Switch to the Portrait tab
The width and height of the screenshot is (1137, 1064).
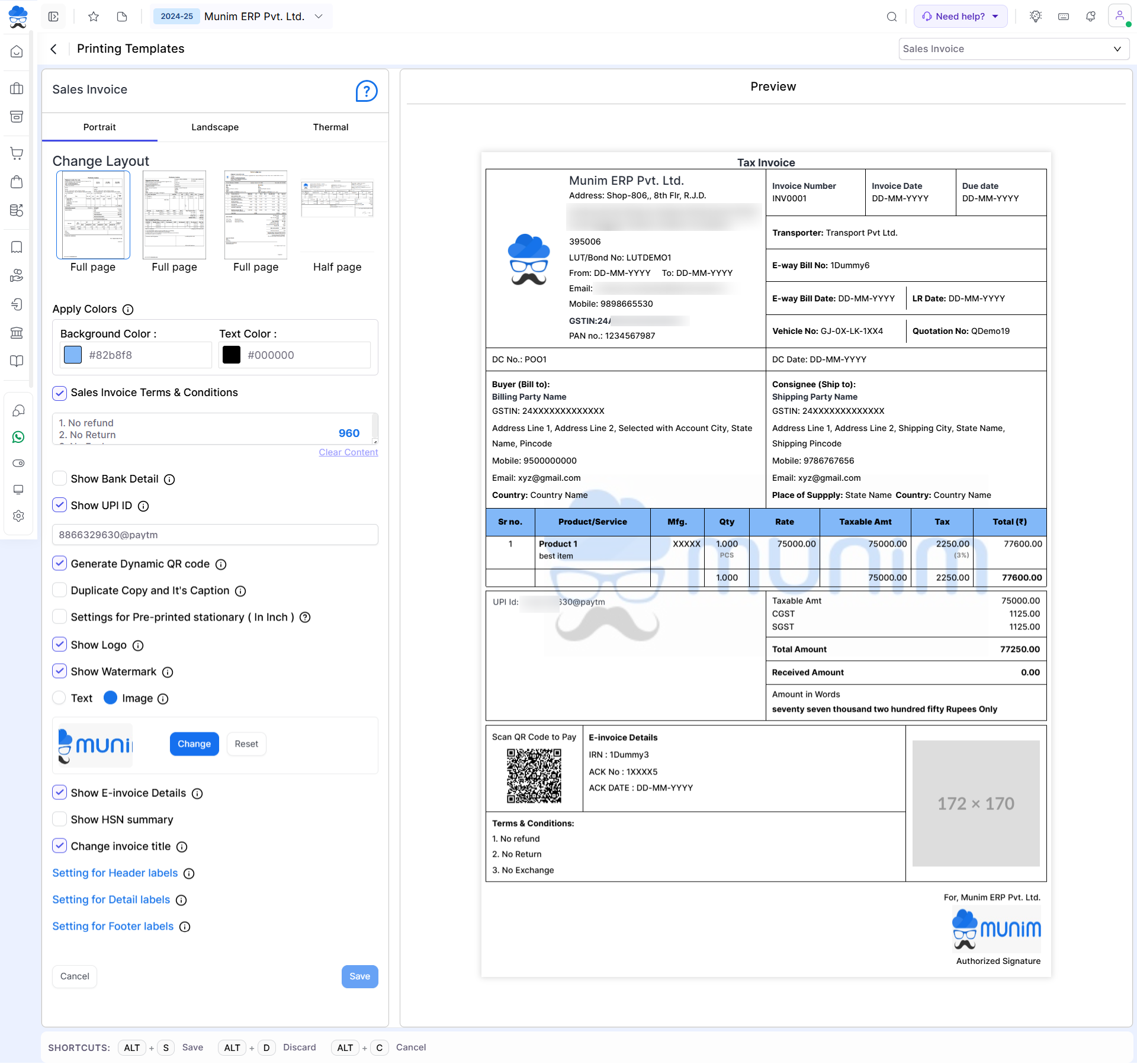[x=99, y=127]
